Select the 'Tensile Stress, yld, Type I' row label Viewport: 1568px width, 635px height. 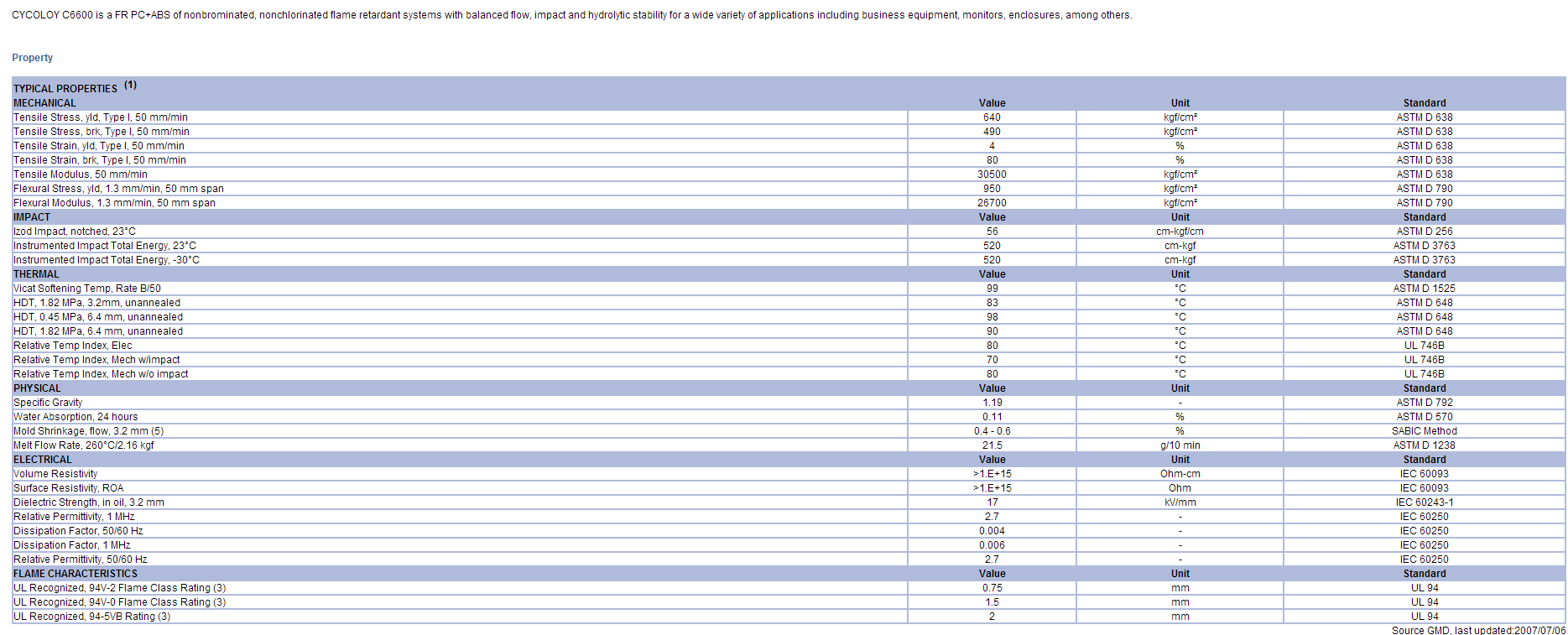[101, 117]
